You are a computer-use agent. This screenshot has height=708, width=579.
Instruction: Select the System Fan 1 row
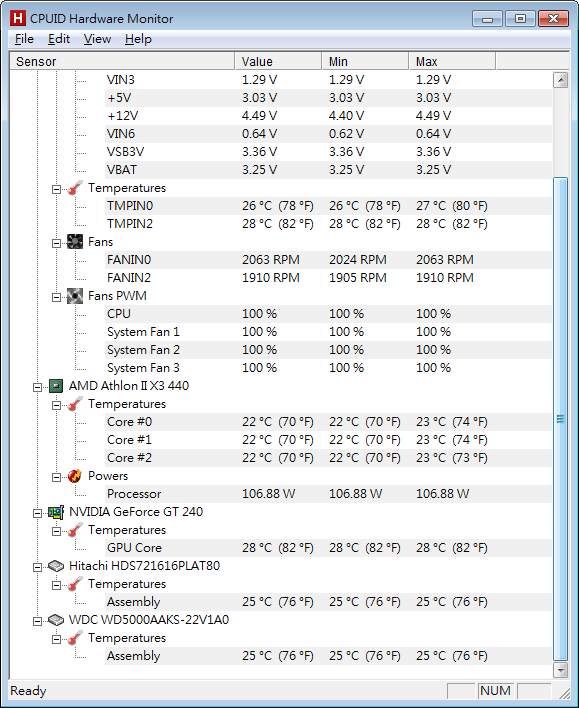point(328,332)
